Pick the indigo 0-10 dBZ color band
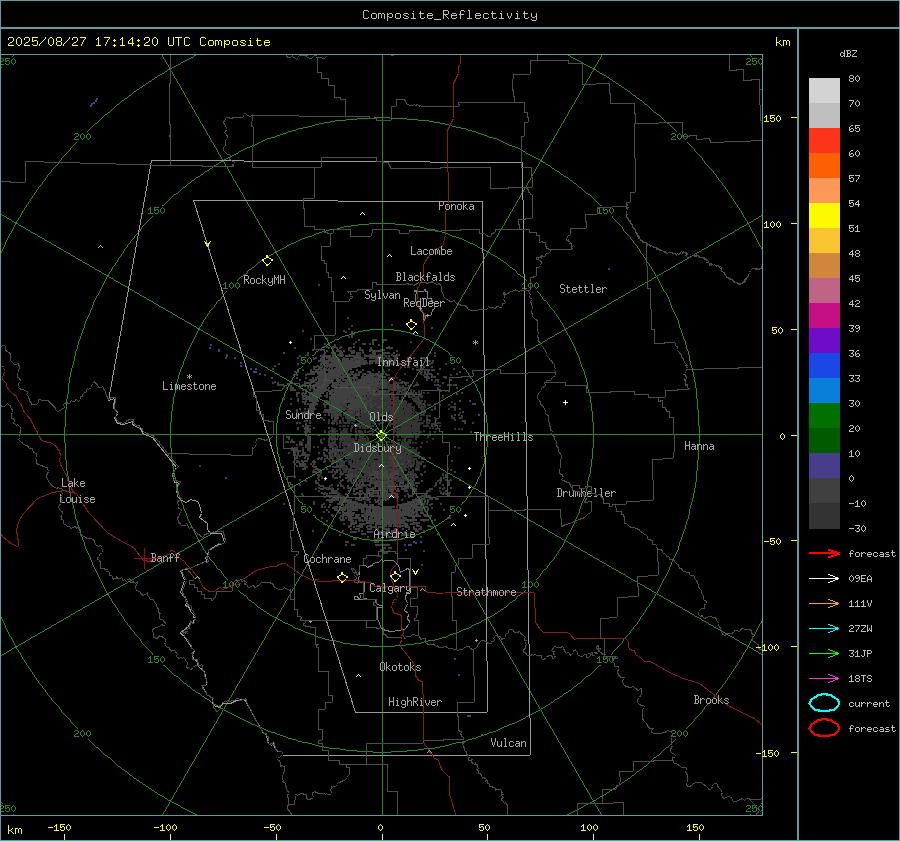The height and width of the screenshot is (841, 900). click(x=824, y=466)
